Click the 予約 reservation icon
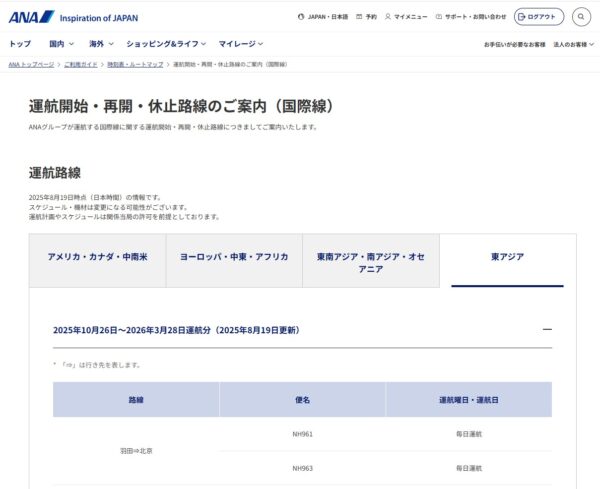Viewport: 600px width, 489px height. [359, 17]
